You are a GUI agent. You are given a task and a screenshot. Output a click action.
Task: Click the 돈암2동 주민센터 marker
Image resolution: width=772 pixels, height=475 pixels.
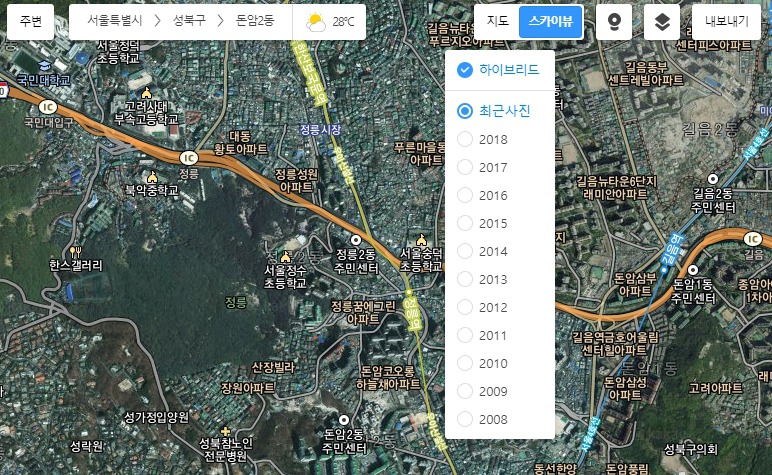(x=344, y=420)
